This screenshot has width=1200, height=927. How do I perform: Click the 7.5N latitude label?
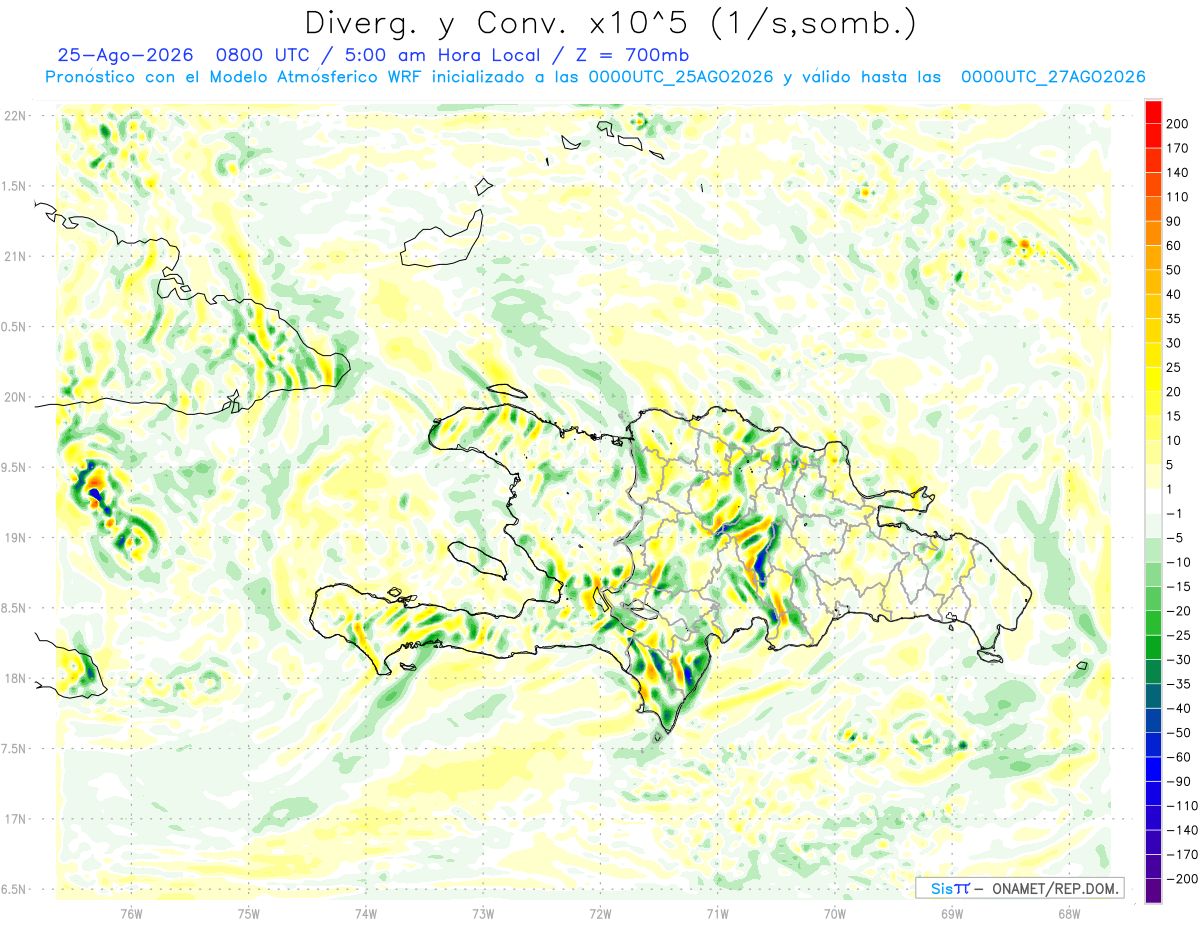[x=15, y=749]
